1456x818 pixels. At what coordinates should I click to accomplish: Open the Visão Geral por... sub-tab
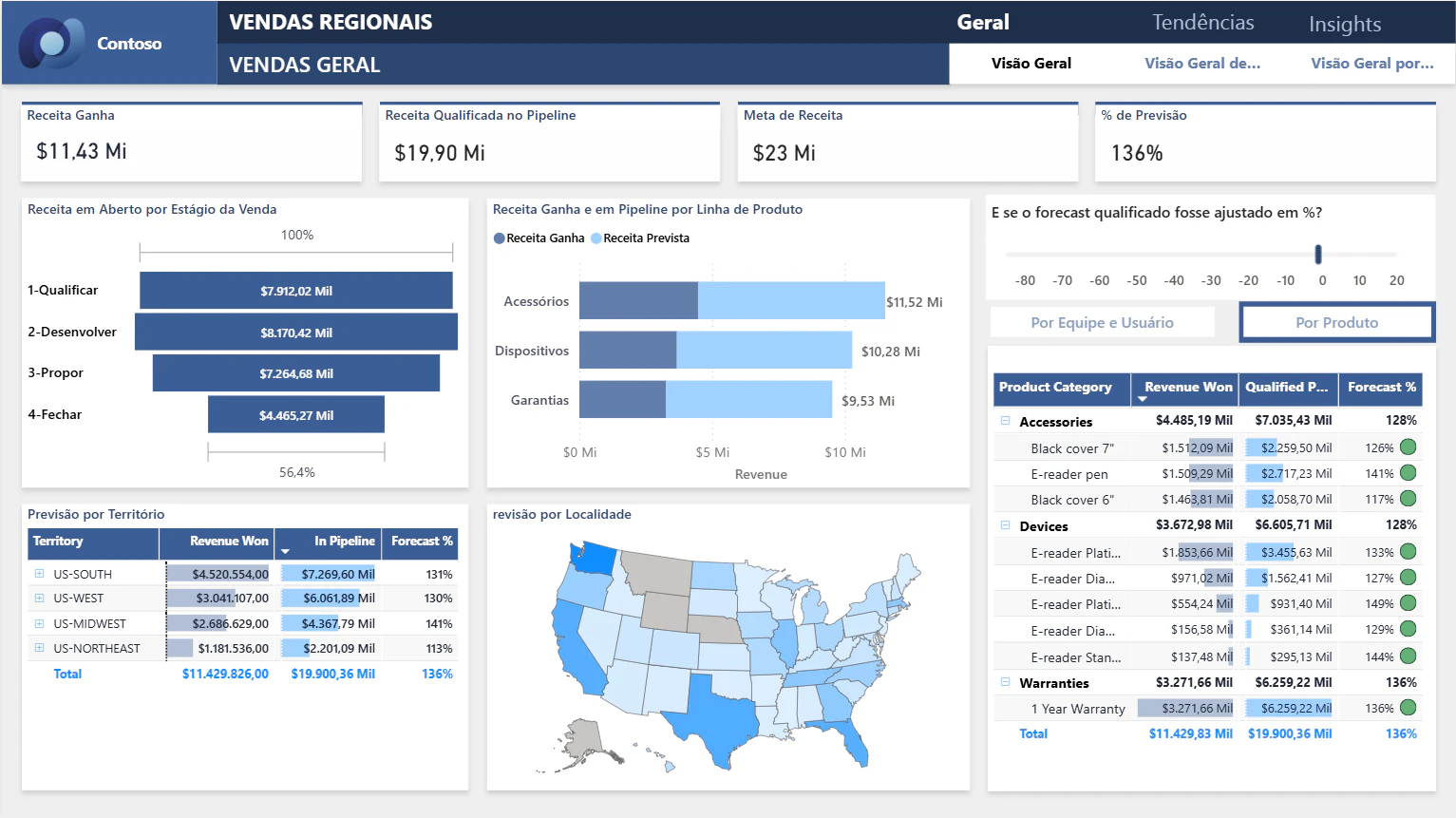click(x=1372, y=64)
